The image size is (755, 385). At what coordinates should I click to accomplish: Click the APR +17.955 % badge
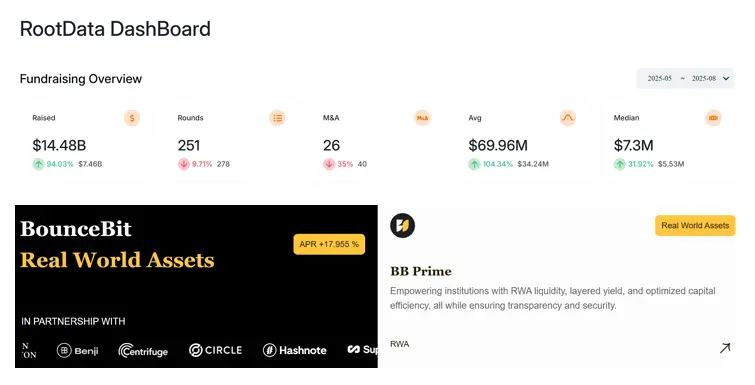pyautogui.click(x=329, y=244)
